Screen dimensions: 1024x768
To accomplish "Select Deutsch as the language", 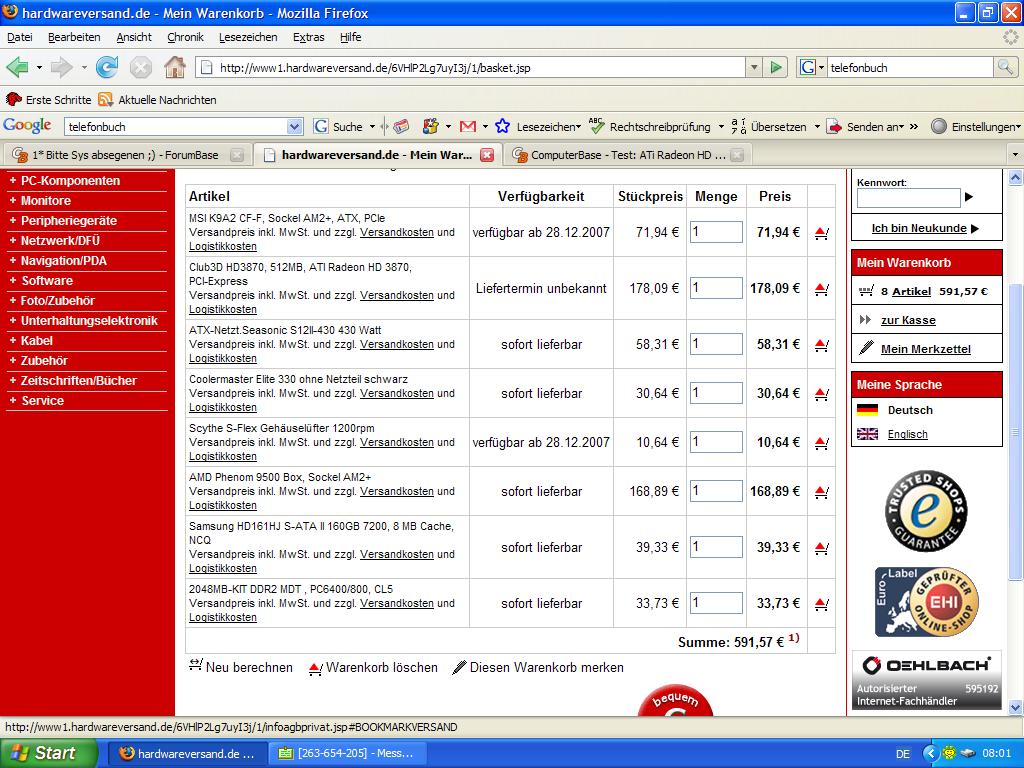I will click(x=910, y=410).
